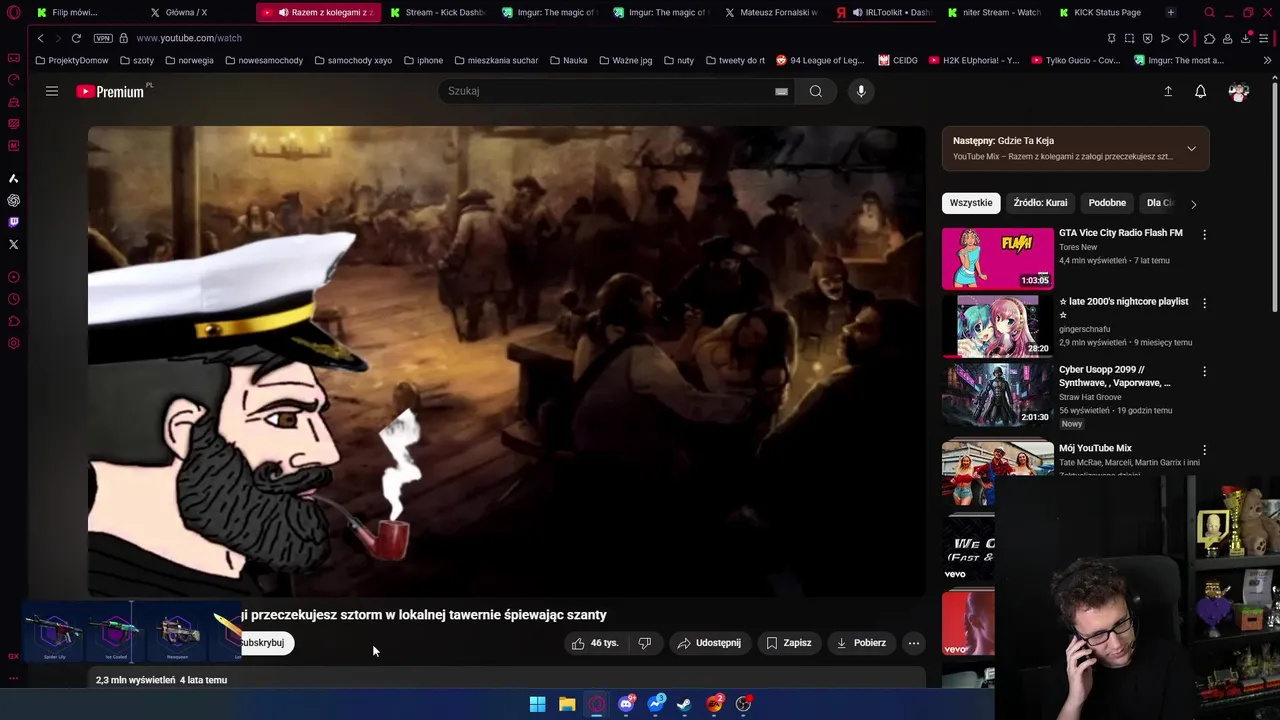Open Opera sidebar settings gear
1280x720 pixels.
coord(13,343)
